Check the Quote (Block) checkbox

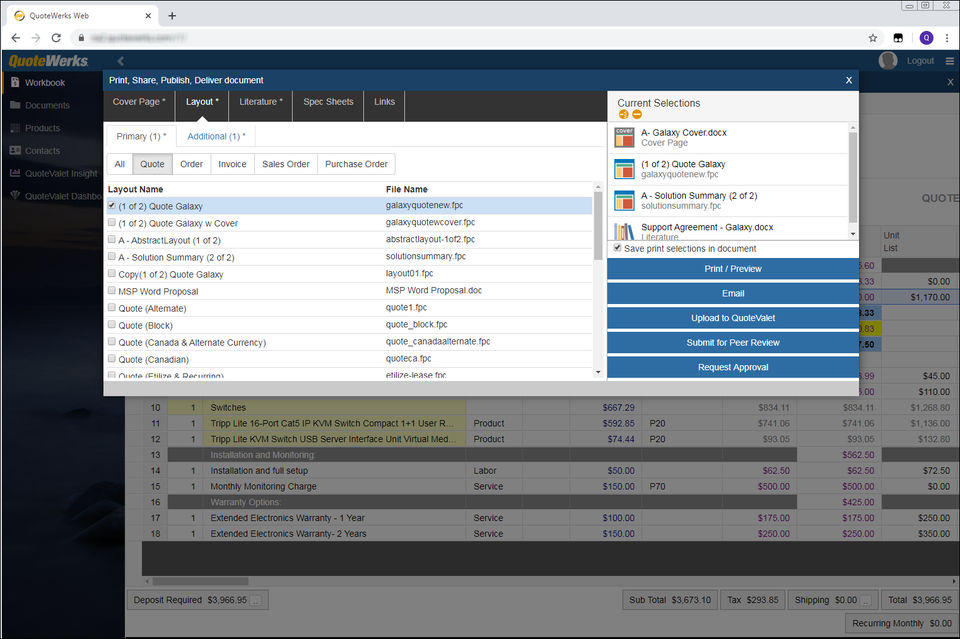coord(111,325)
